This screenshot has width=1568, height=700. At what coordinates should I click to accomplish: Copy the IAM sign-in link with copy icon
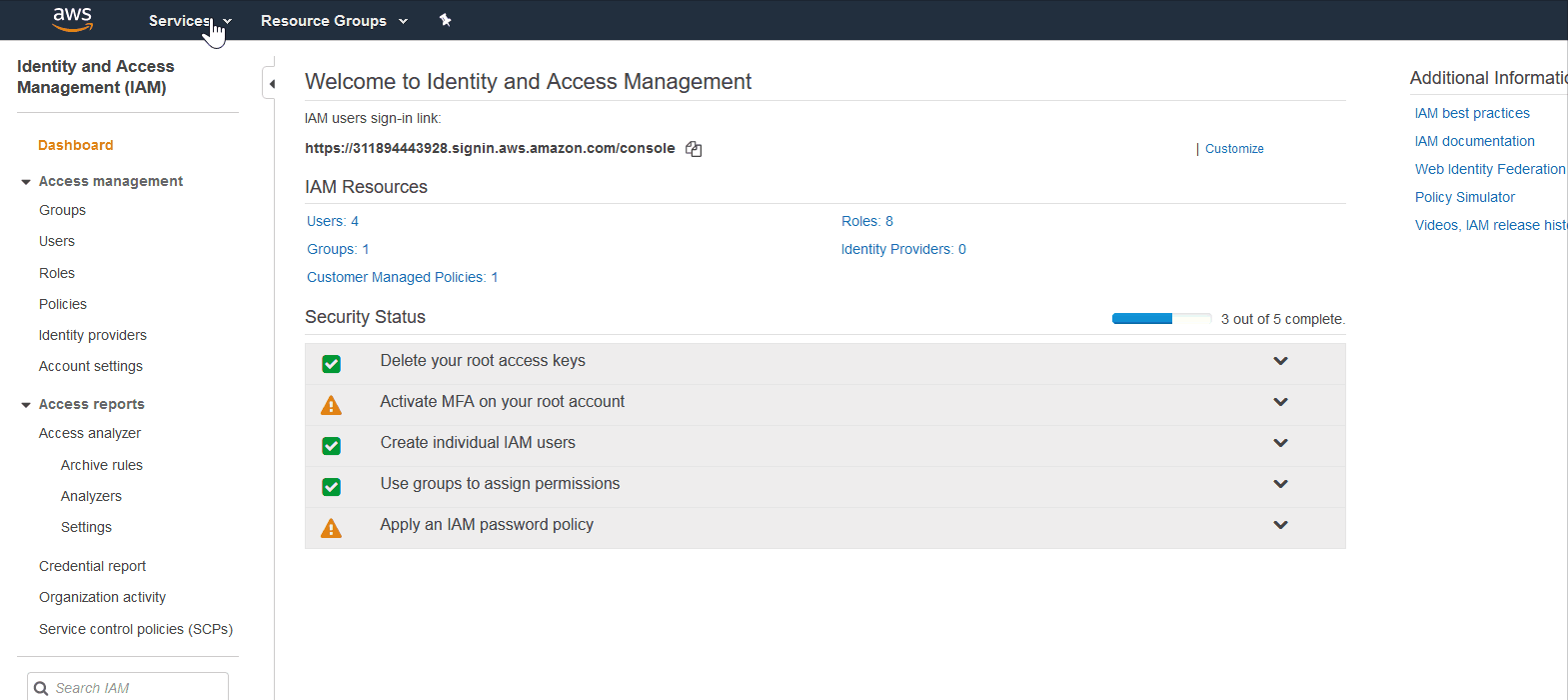(x=694, y=149)
